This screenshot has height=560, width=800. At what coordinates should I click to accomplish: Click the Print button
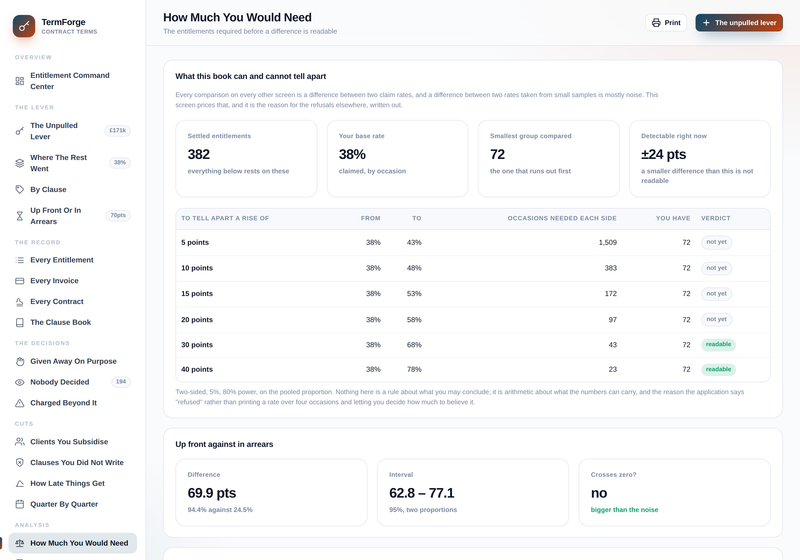coord(666,23)
